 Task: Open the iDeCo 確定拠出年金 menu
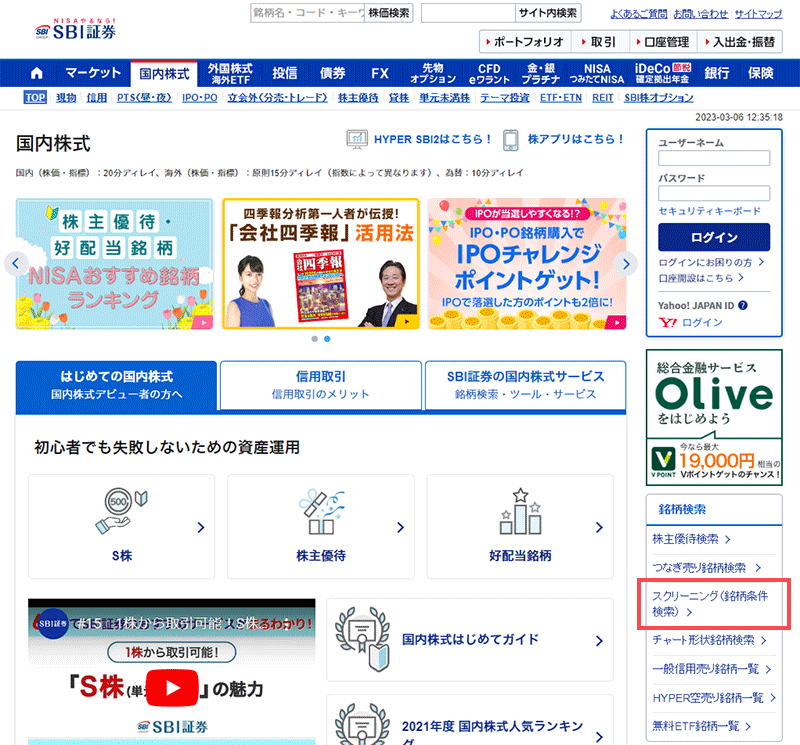pos(662,73)
